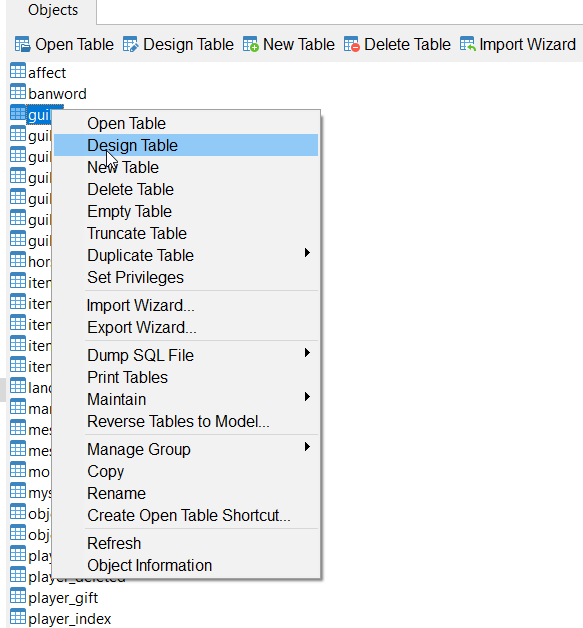583x628 pixels.
Task: Select the player_index table
Action: (x=69, y=618)
